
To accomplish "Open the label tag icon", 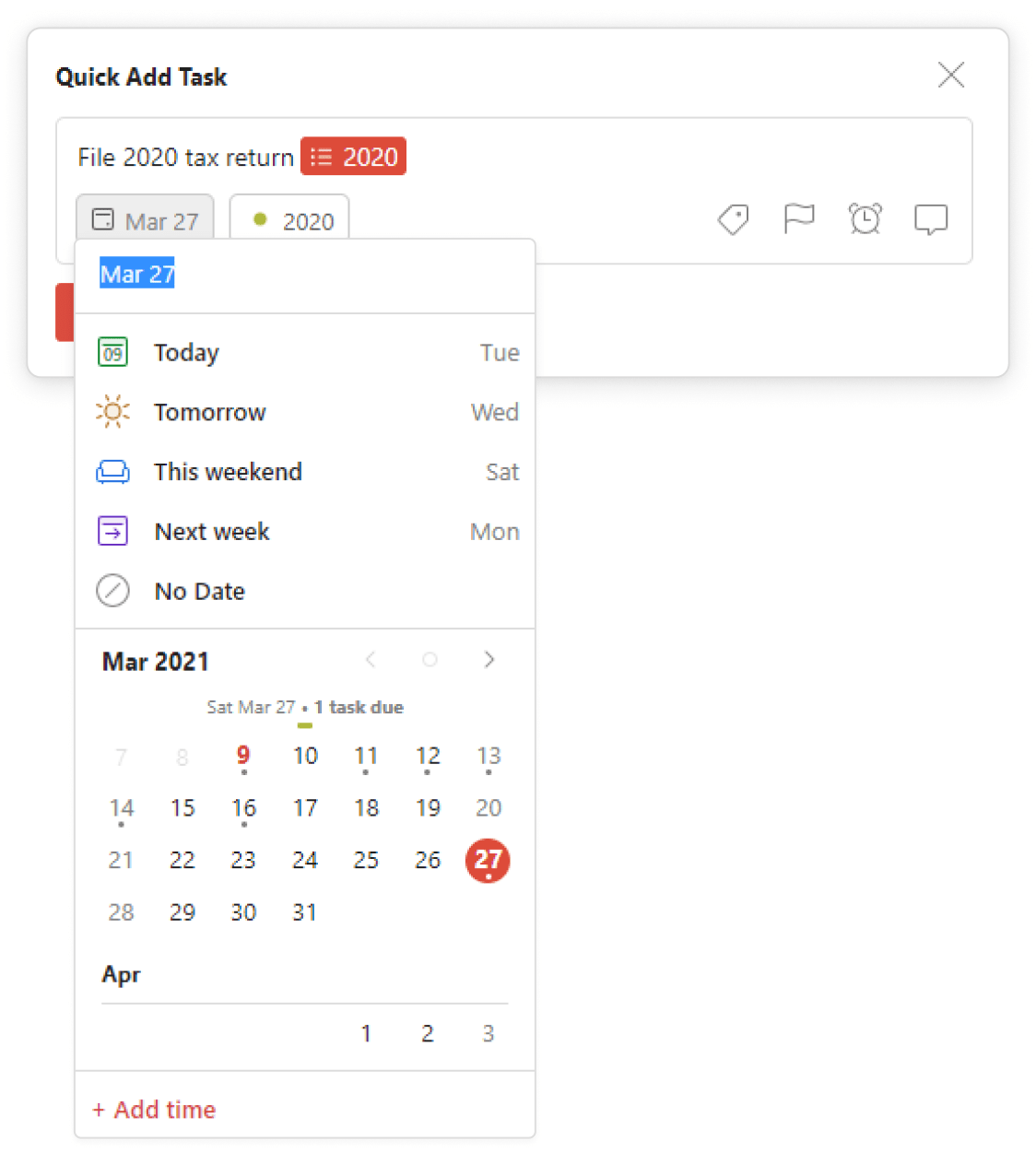I will coord(733,219).
